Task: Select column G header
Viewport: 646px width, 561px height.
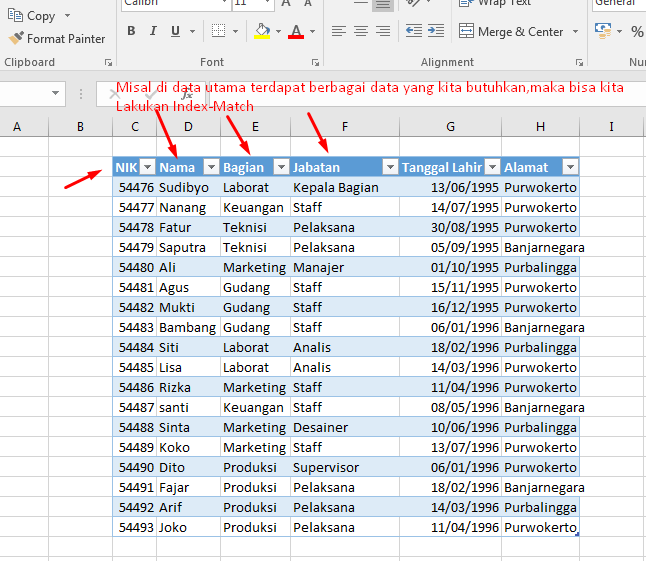Action: pos(450,126)
